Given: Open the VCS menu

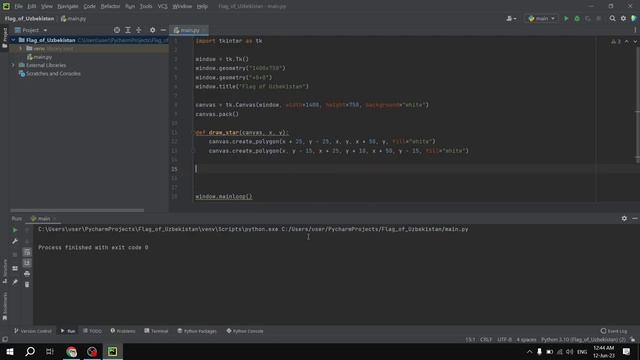Looking at the screenshot, I should click(162, 7).
